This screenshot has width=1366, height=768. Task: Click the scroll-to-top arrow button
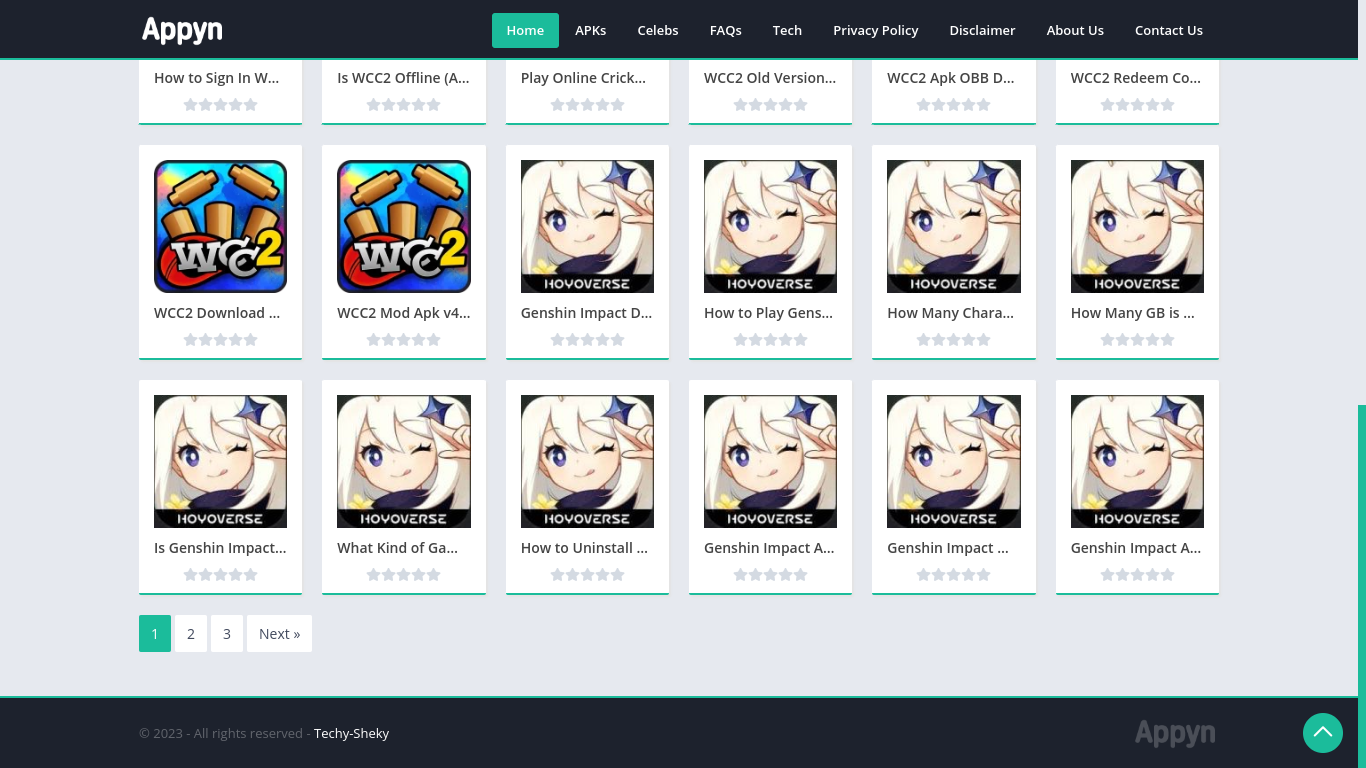pos(1322,732)
